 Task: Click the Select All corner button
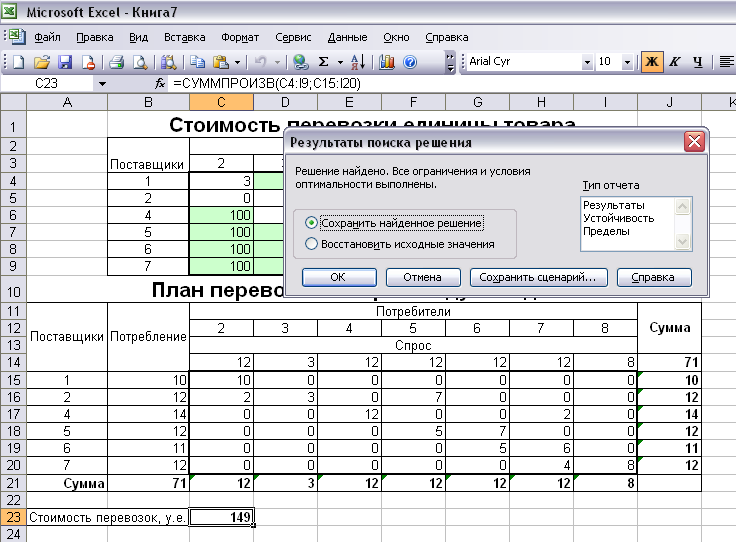14,102
